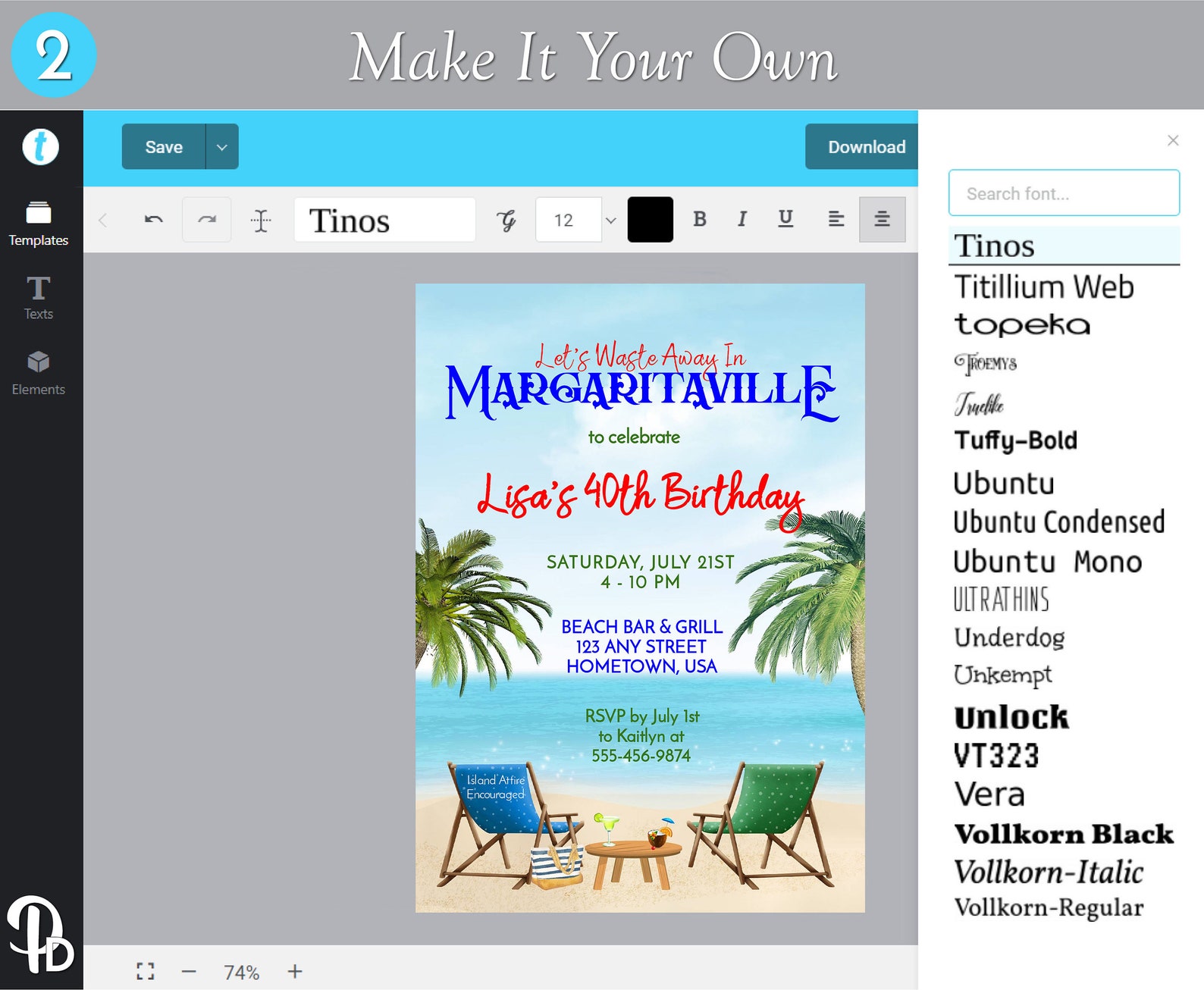Viewport: 1204px width, 990px height.
Task: Choose the Underdog font
Action: coord(1009,638)
